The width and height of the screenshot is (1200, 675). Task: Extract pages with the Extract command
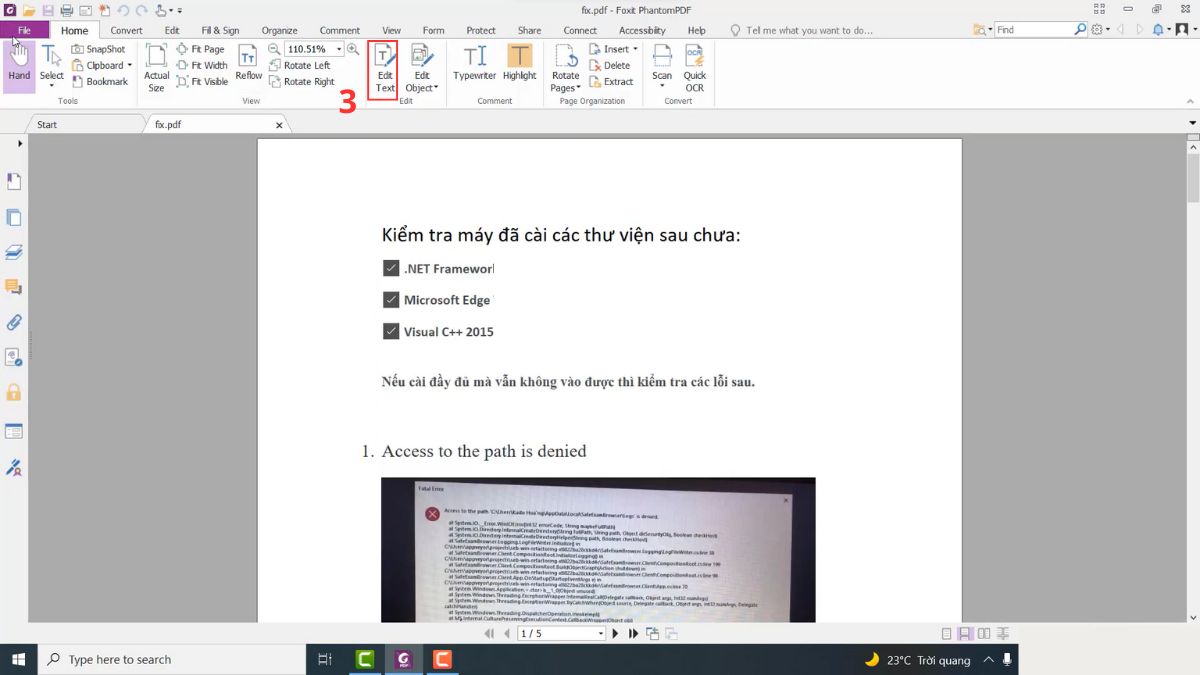point(611,82)
